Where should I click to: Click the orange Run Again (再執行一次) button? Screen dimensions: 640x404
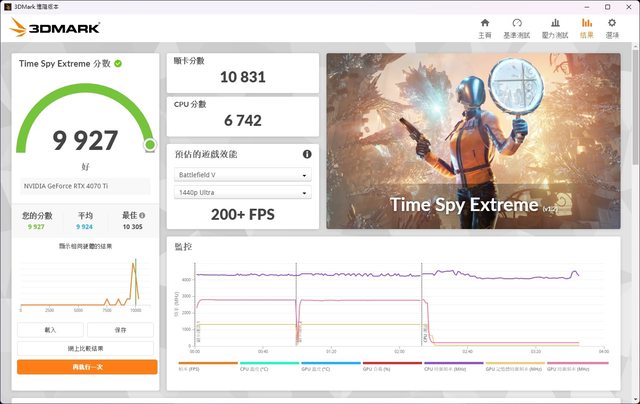coord(87,367)
